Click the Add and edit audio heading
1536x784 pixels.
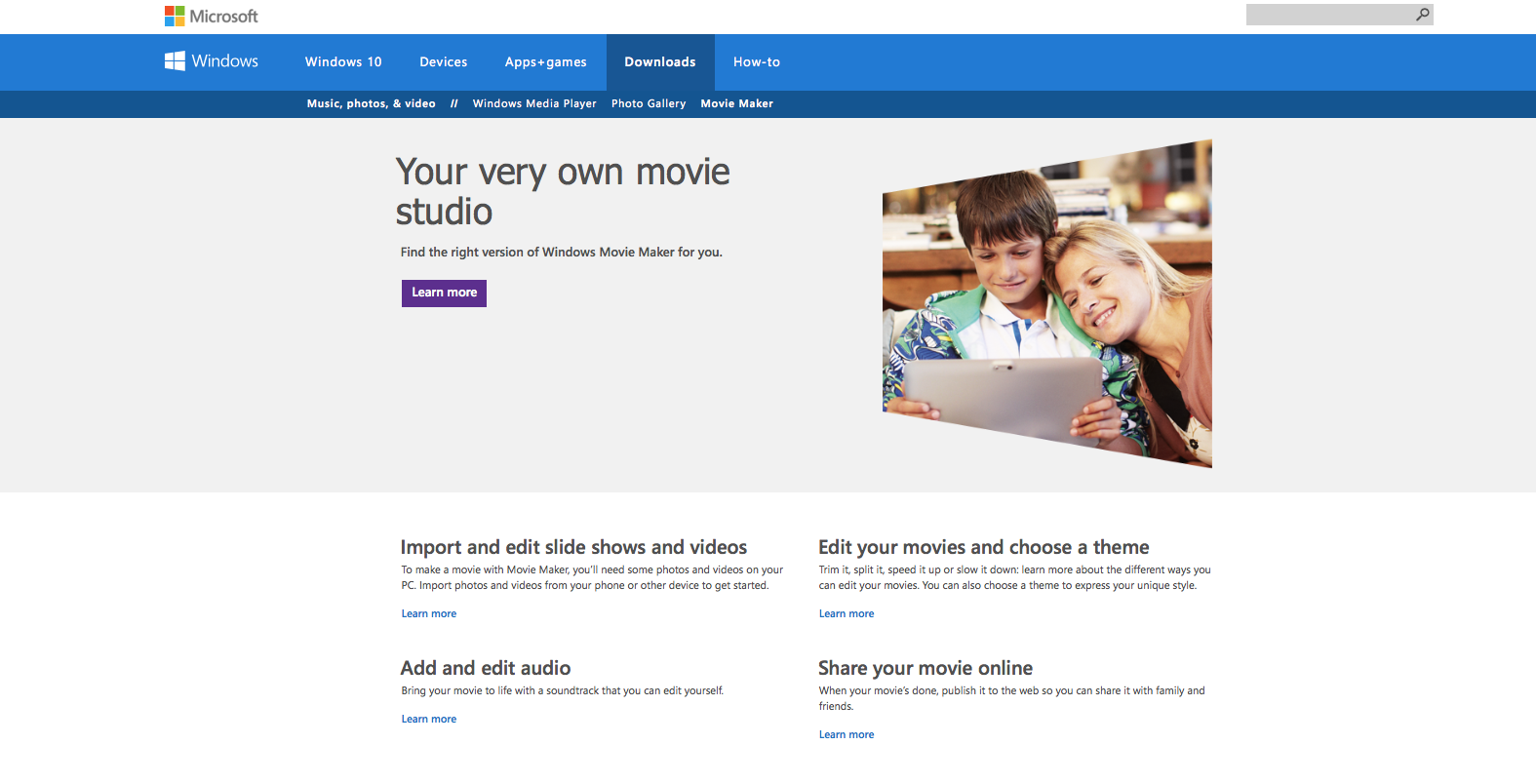click(x=486, y=668)
